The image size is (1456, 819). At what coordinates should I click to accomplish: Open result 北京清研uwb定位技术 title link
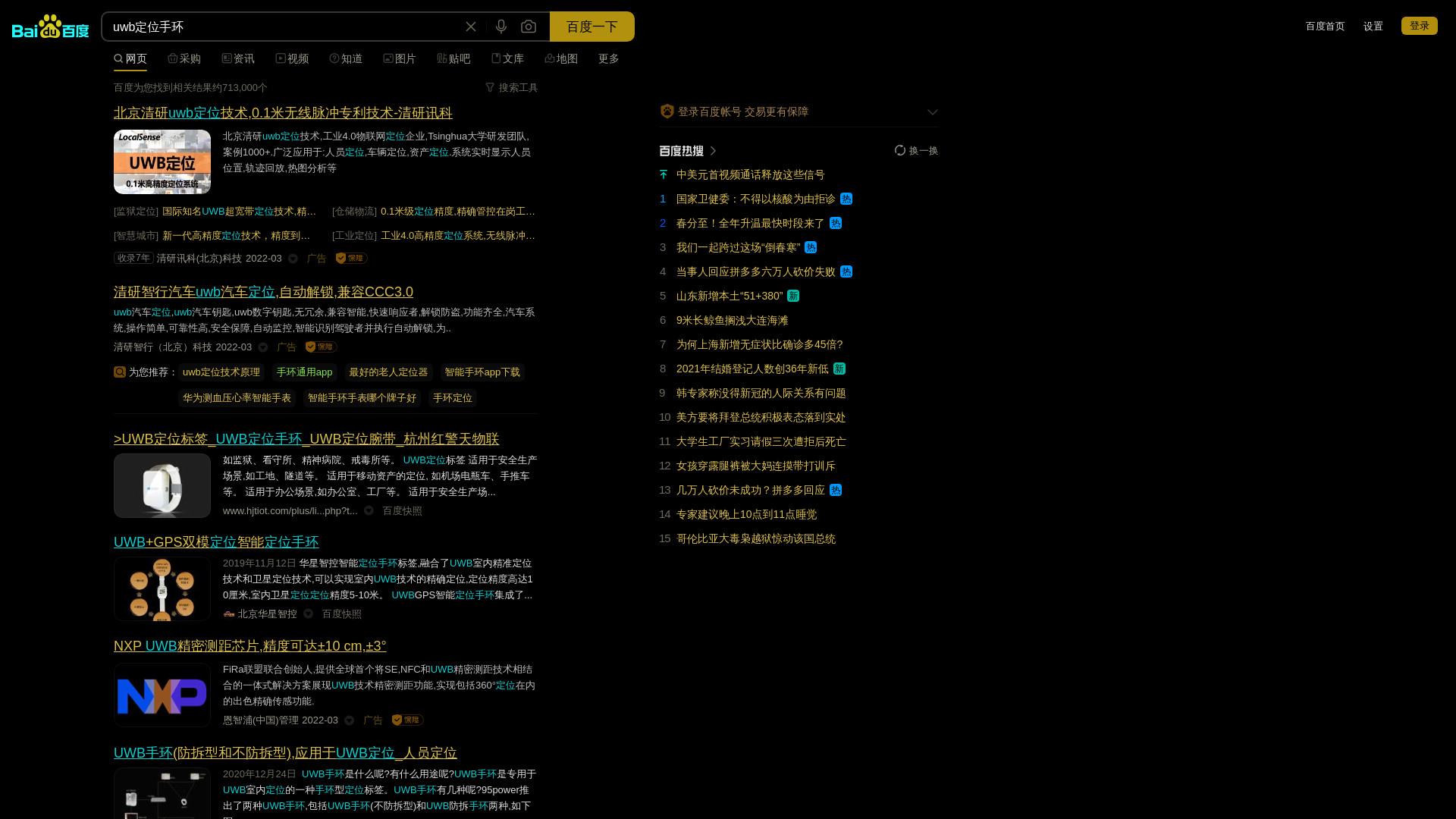[283, 113]
